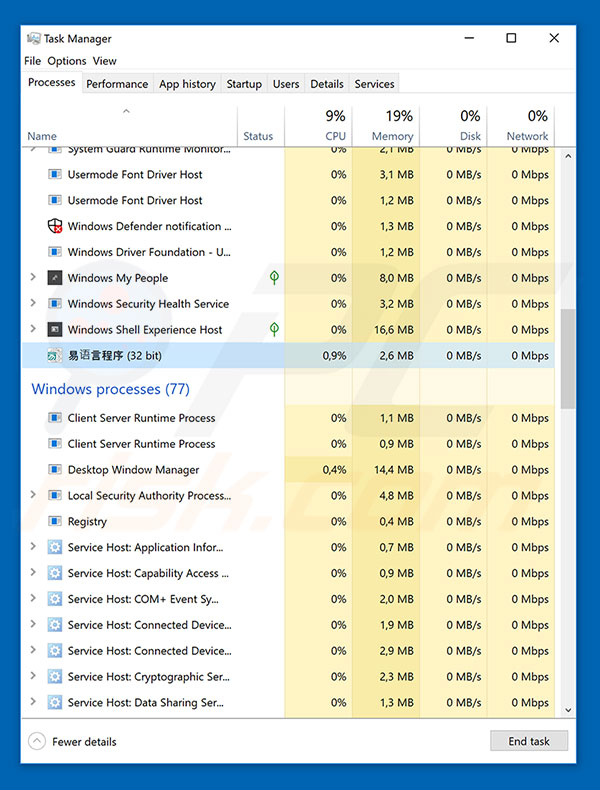Click the scrollbar down arrow
The height and width of the screenshot is (790, 600).
click(x=568, y=710)
